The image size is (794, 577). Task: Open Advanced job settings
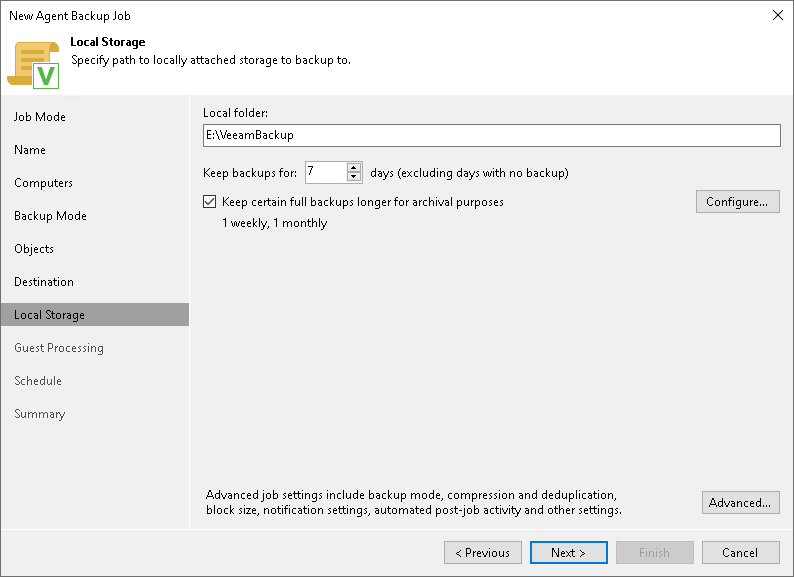click(x=740, y=503)
